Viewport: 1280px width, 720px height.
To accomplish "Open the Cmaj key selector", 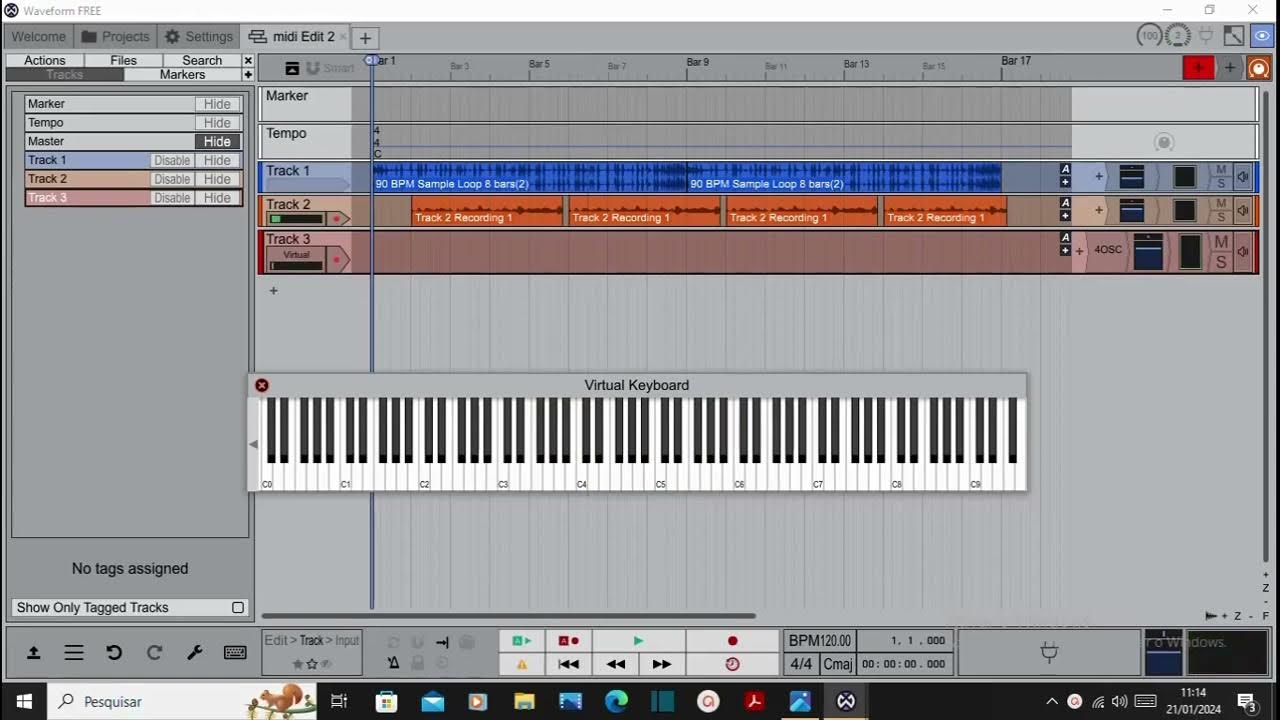I will (838, 664).
